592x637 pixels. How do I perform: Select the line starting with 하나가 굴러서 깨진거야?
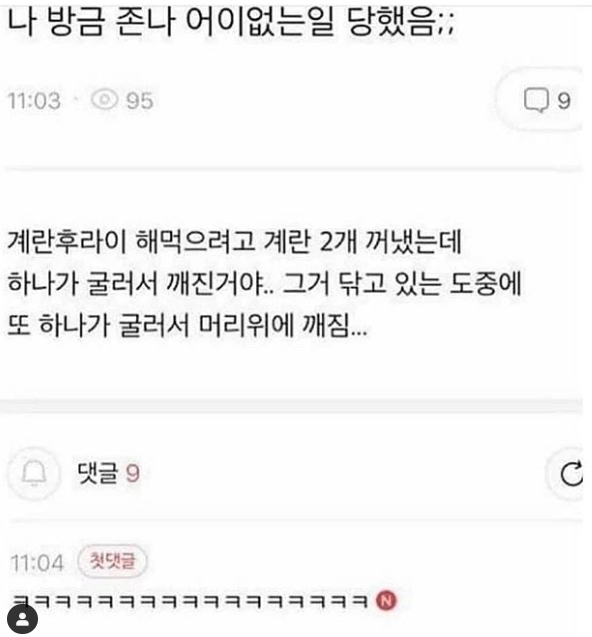pyautogui.click(x=264, y=283)
